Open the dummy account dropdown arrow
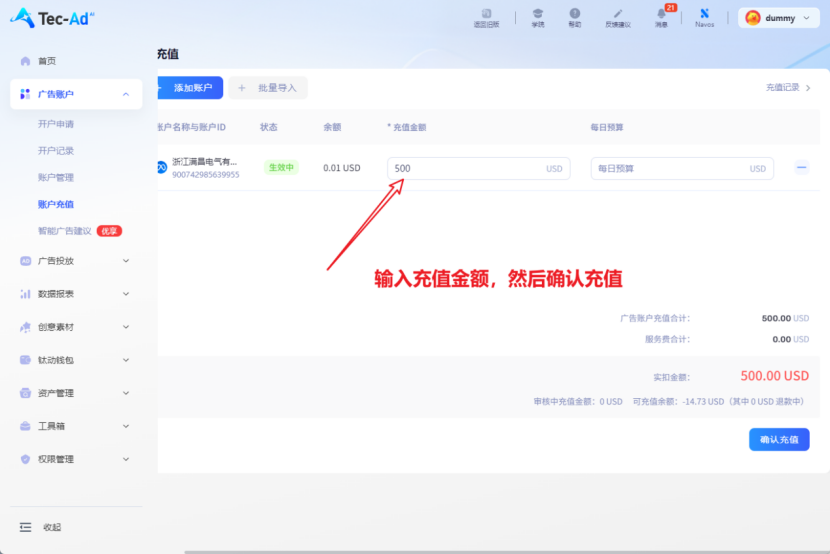 tap(806, 18)
